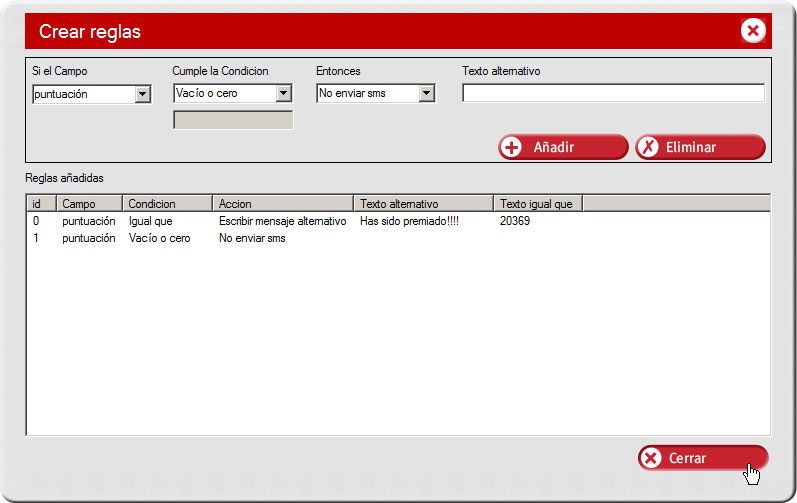Click the 20369 value in the rules table
This screenshot has height=503, width=797.
click(515, 221)
